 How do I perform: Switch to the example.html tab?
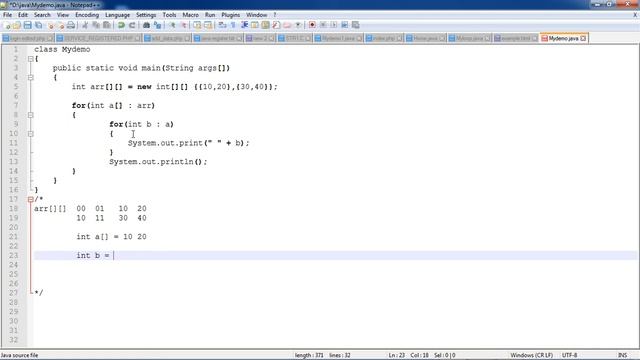coord(515,38)
